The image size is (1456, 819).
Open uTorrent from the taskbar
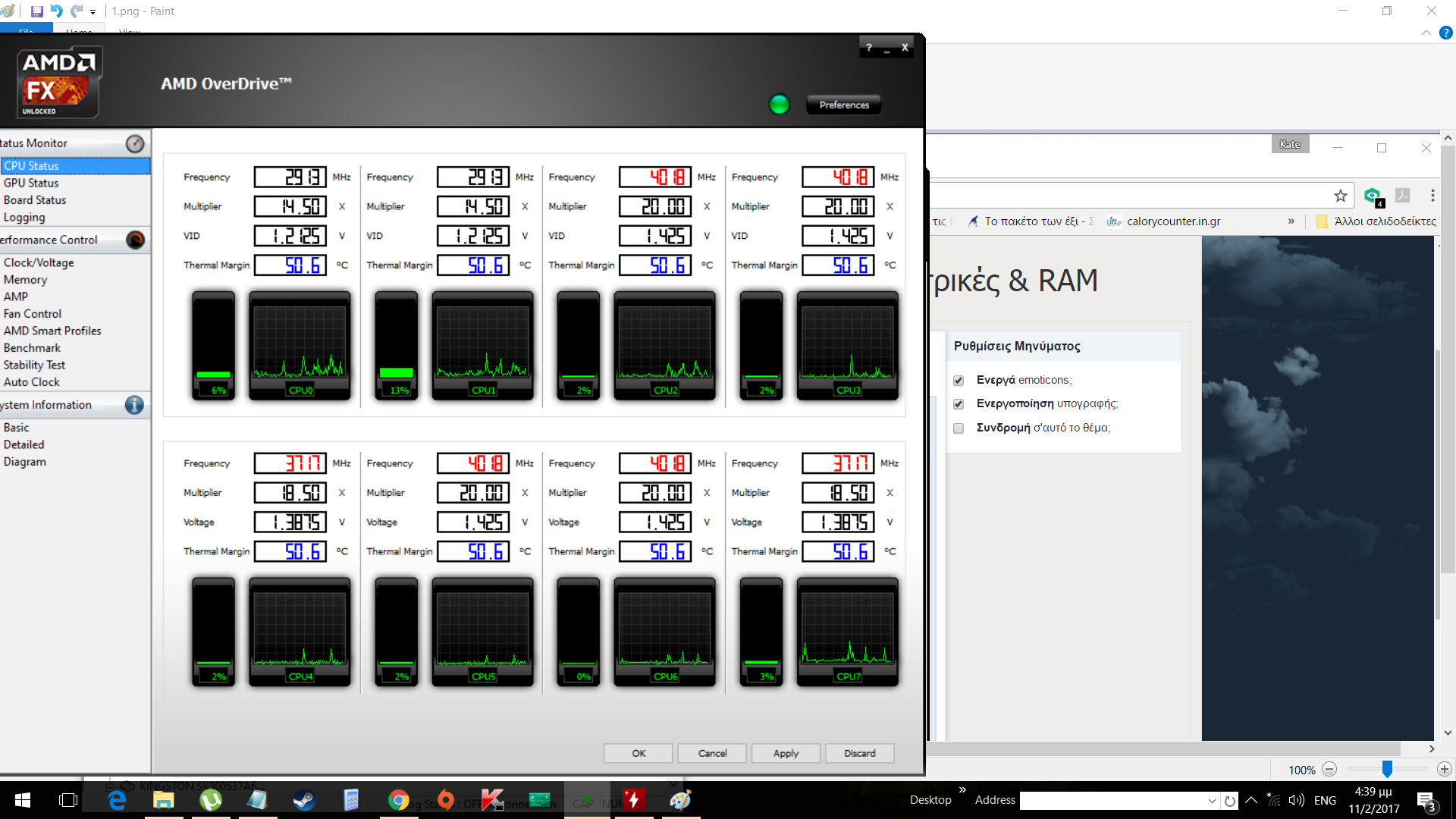211,800
